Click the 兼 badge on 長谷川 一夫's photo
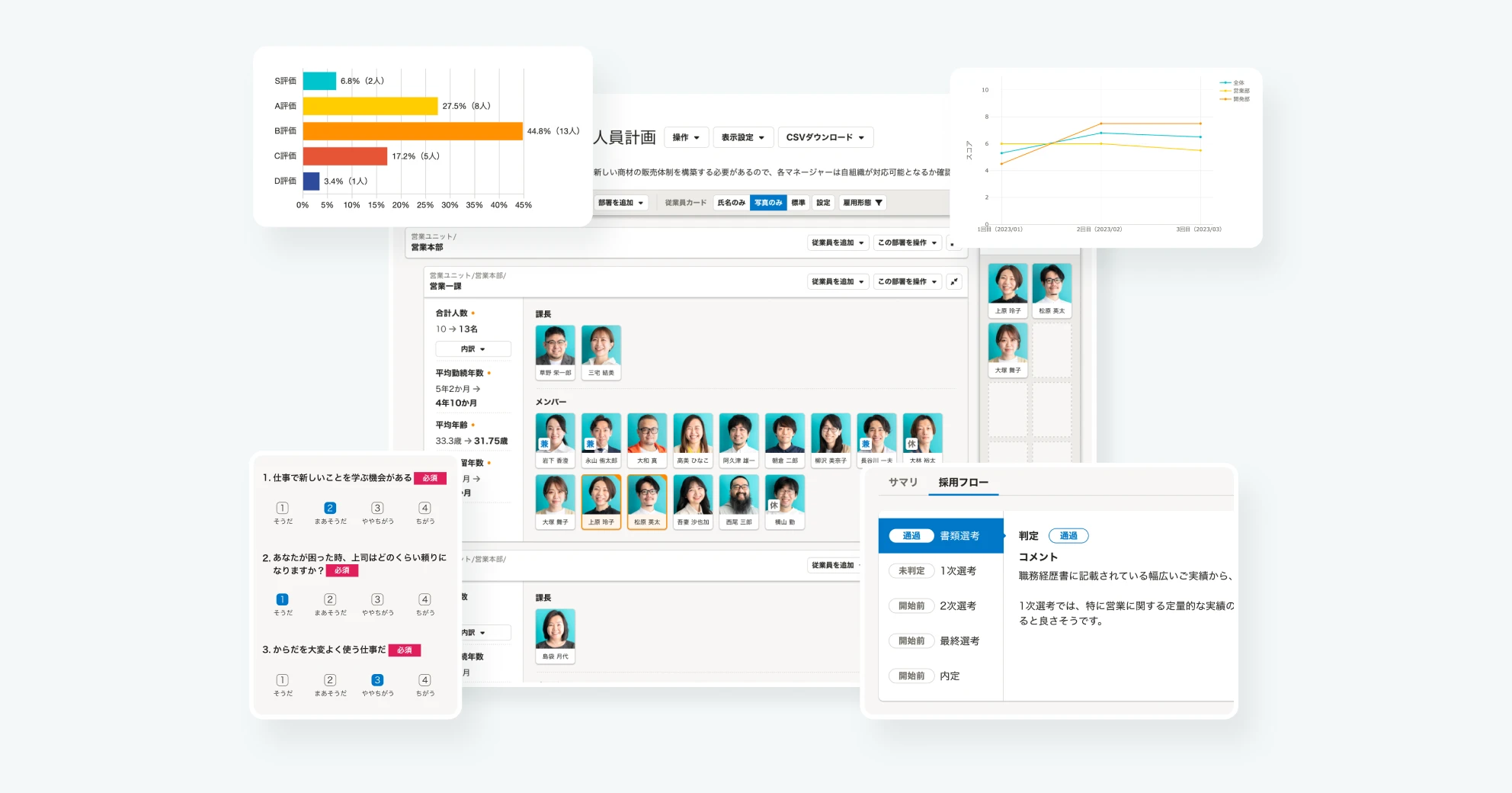This screenshot has height=793, width=1512. coord(866,444)
